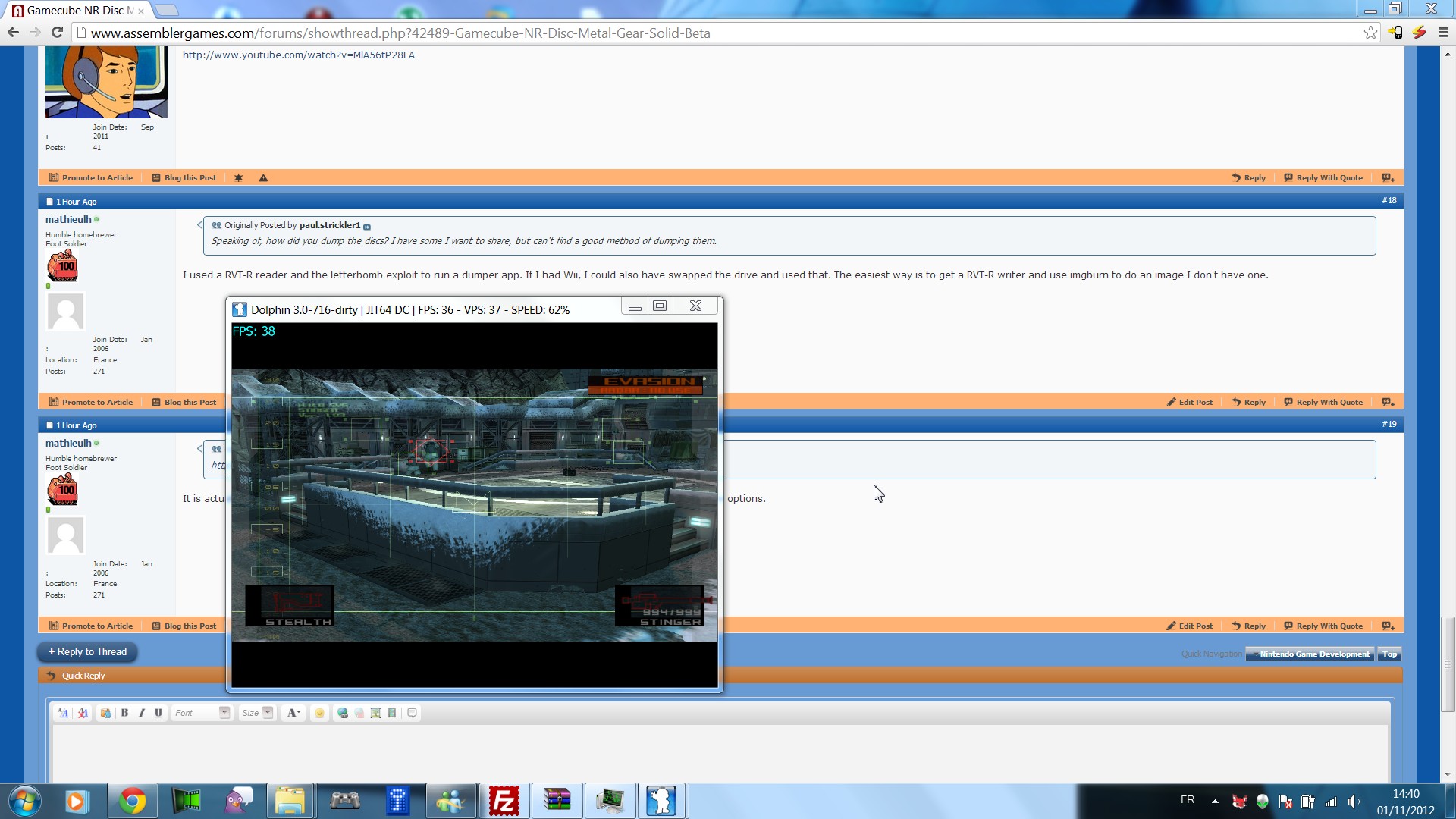Click the Insert Image icon
1456x819 pixels.
[375, 713]
